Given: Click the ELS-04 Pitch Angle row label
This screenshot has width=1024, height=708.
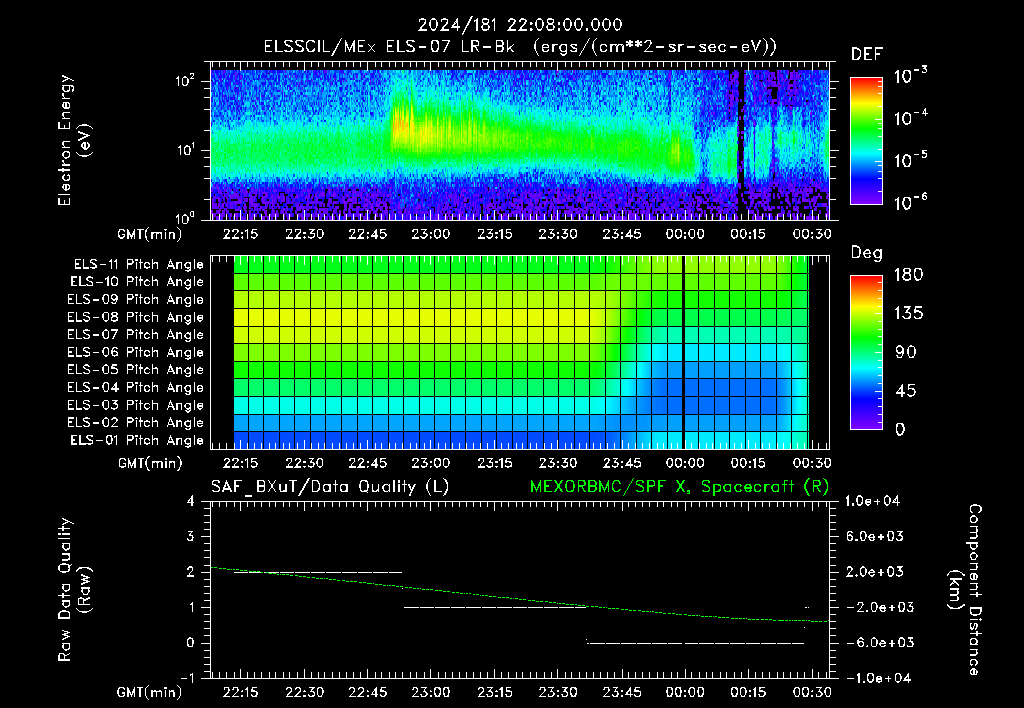Looking at the screenshot, I should click(x=135, y=387).
